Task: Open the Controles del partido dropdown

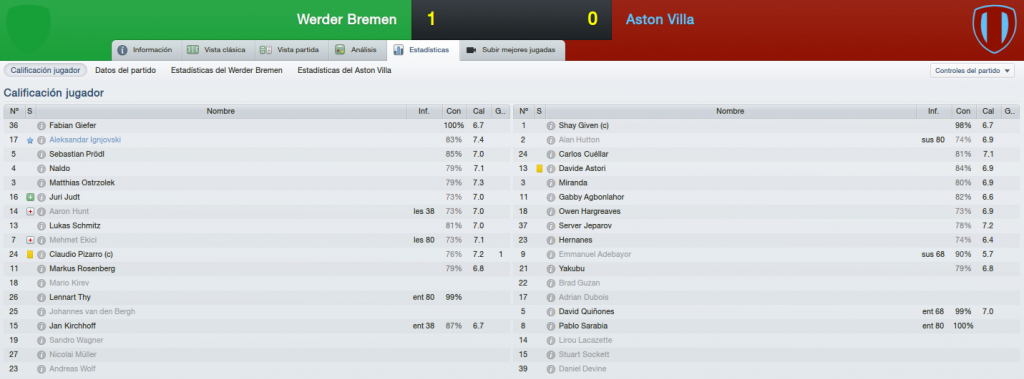Action: pos(972,71)
